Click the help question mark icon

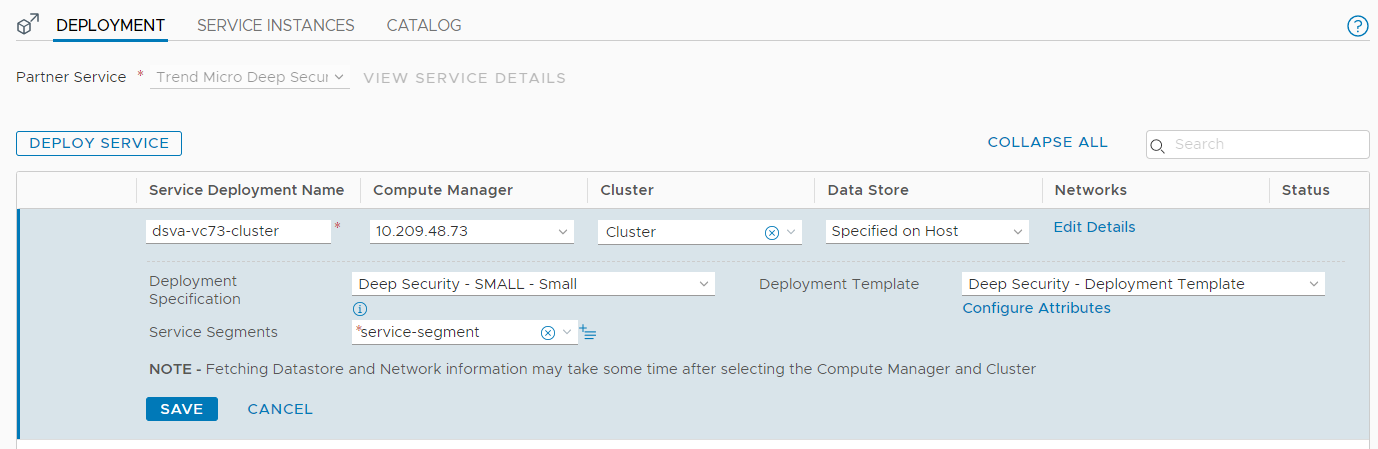pos(1357,26)
